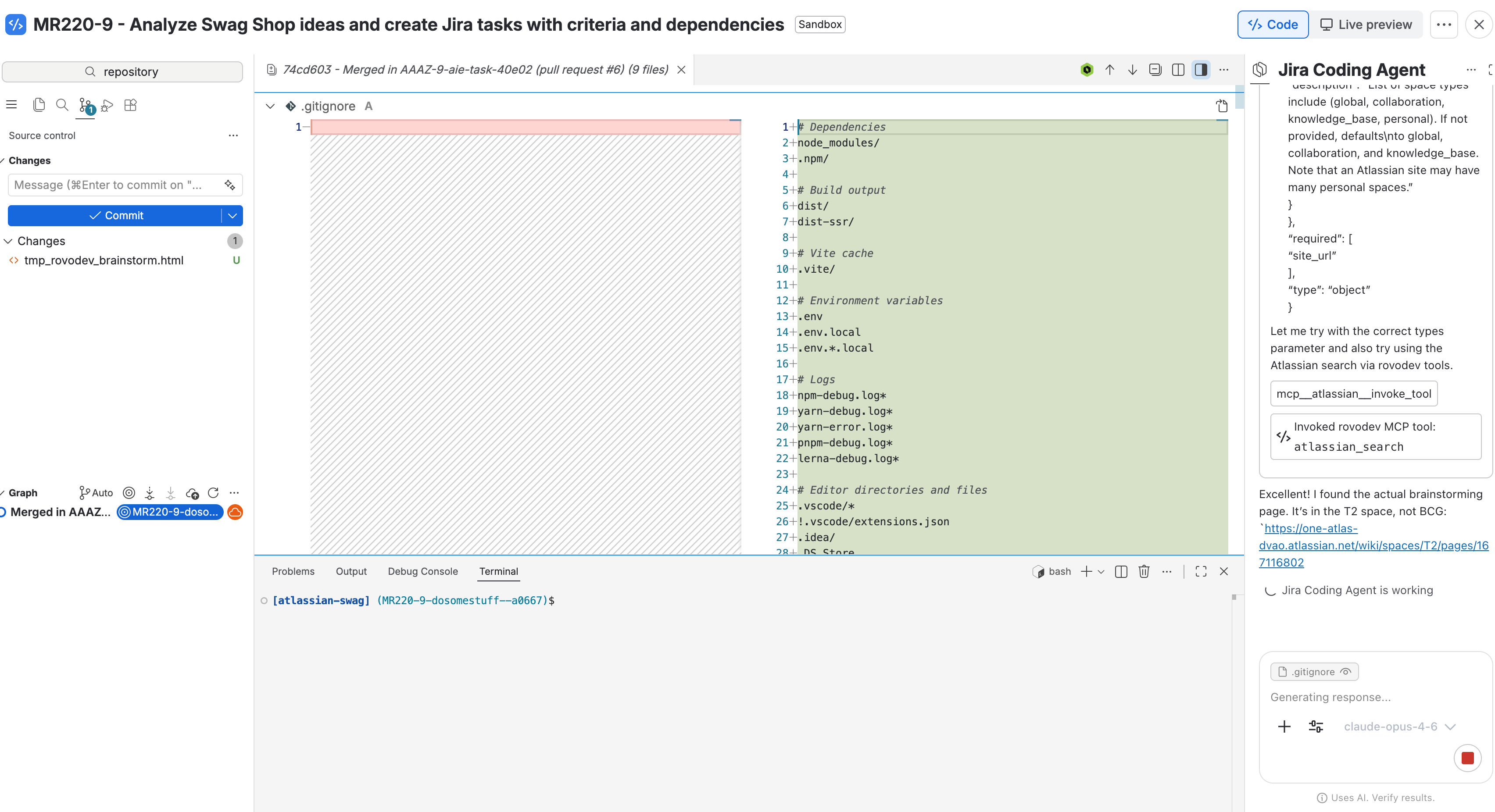Image resolution: width=1495 pixels, height=812 pixels.
Task: Open the Source Control view
Action: point(85,106)
